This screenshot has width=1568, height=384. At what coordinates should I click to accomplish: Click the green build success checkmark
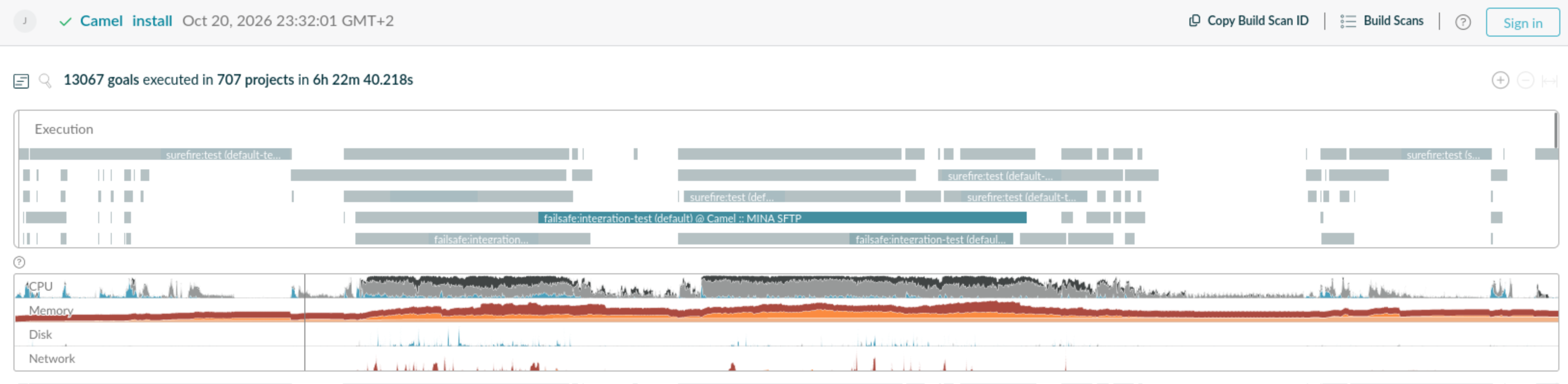[65, 22]
